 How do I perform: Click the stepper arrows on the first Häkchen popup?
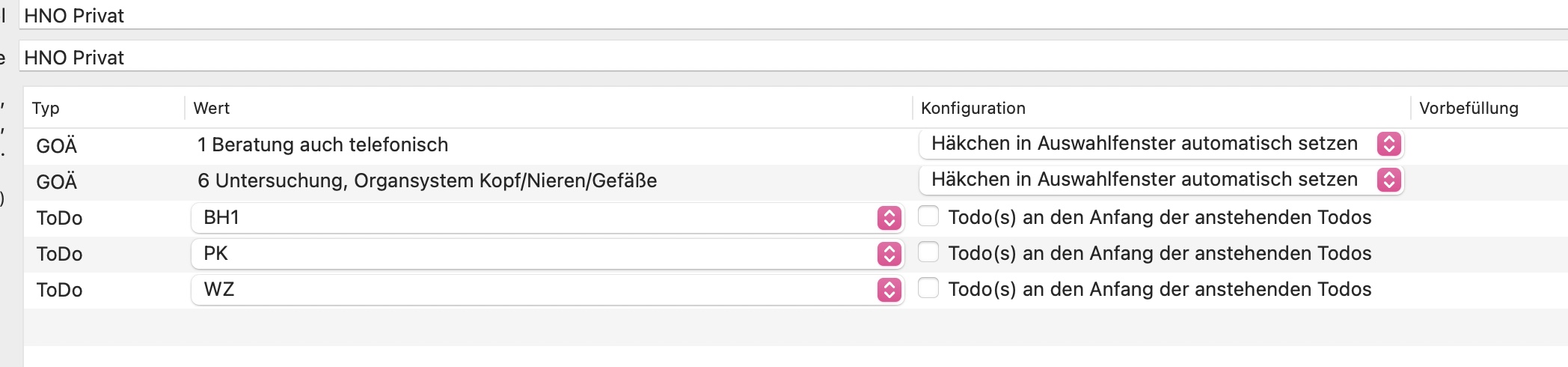click(x=1388, y=144)
